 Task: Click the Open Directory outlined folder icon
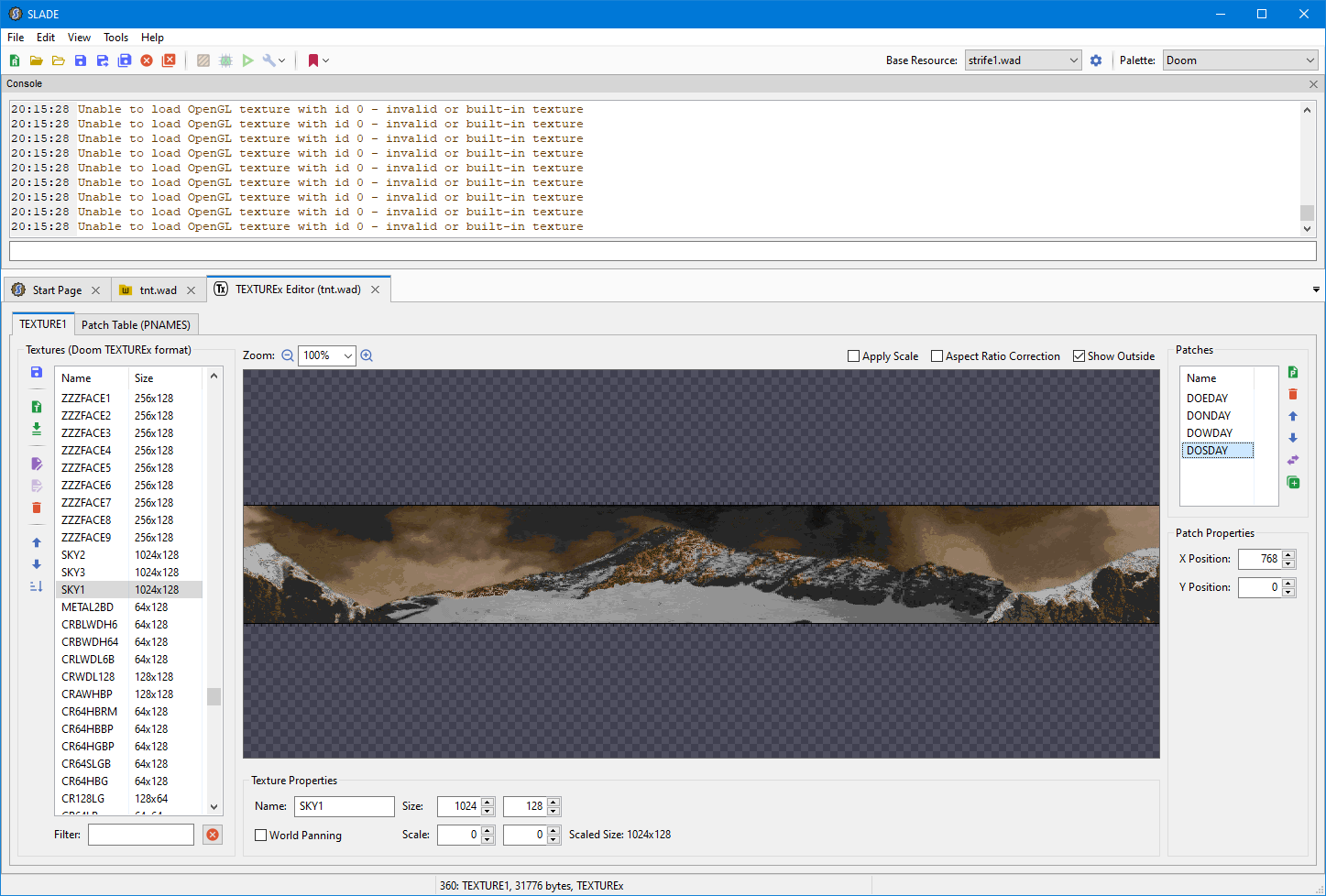tap(59, 60)
